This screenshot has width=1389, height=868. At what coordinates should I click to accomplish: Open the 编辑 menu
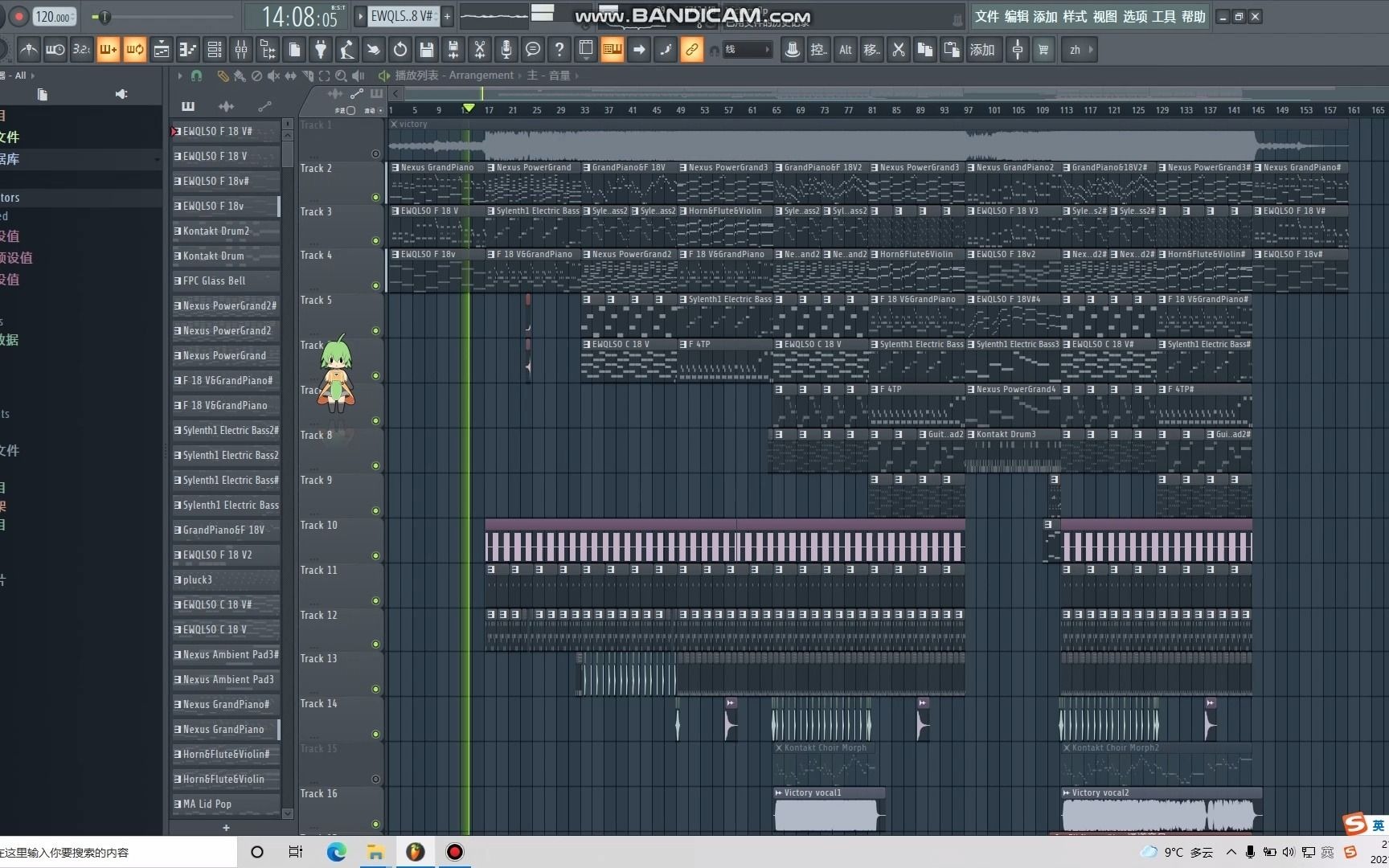(1016, 17)
